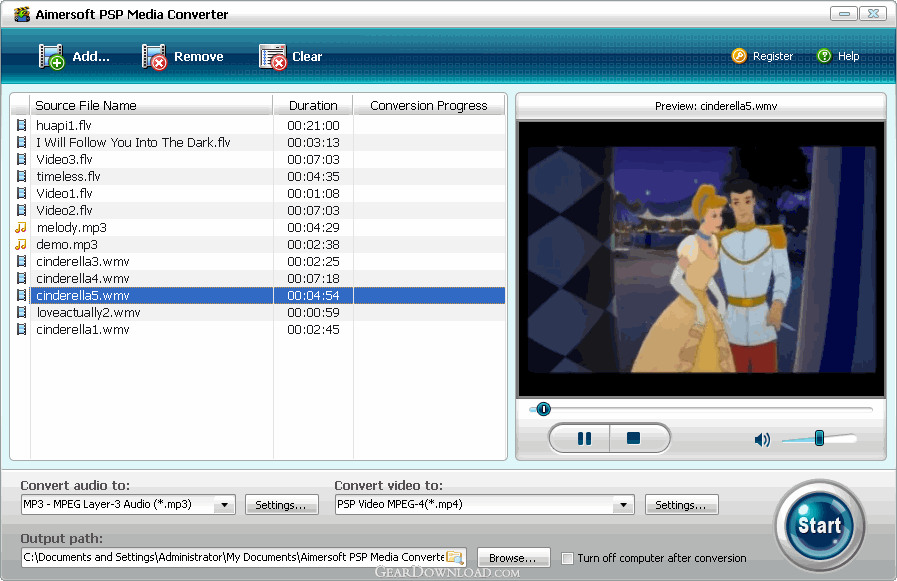Click film icon beside I Will Follow You
Viewport: 897px width, 581px height.
pos(21,142)
